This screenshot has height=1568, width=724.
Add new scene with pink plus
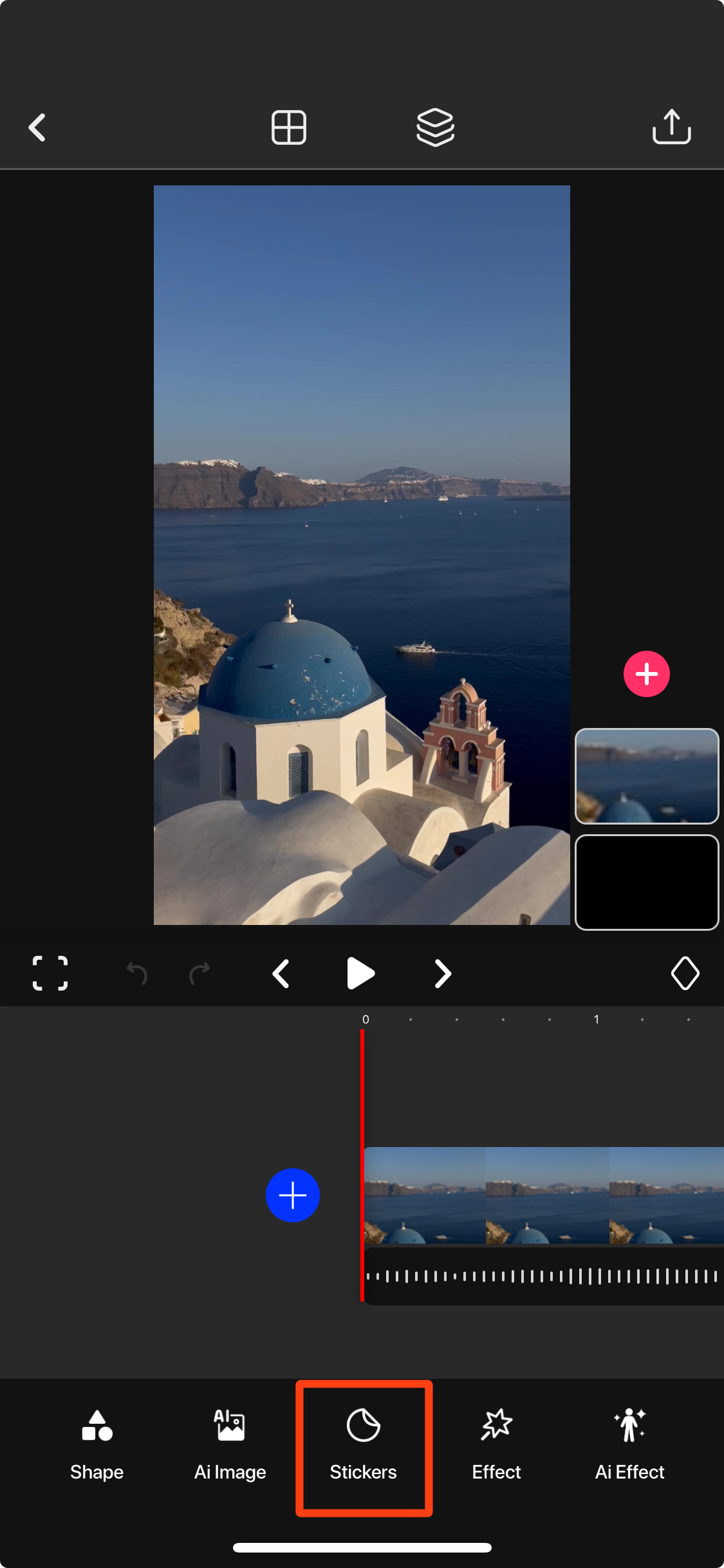pyautogui.click(x=646, y=674)
